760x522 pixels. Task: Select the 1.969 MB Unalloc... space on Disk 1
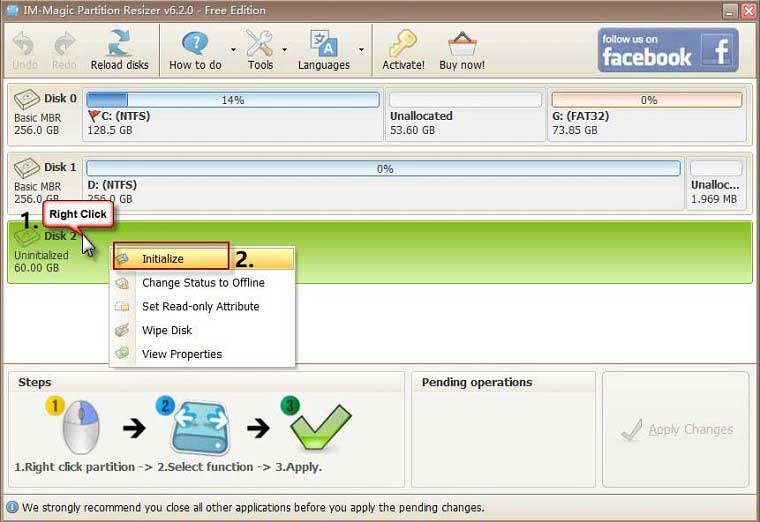(x=716, y=183)
